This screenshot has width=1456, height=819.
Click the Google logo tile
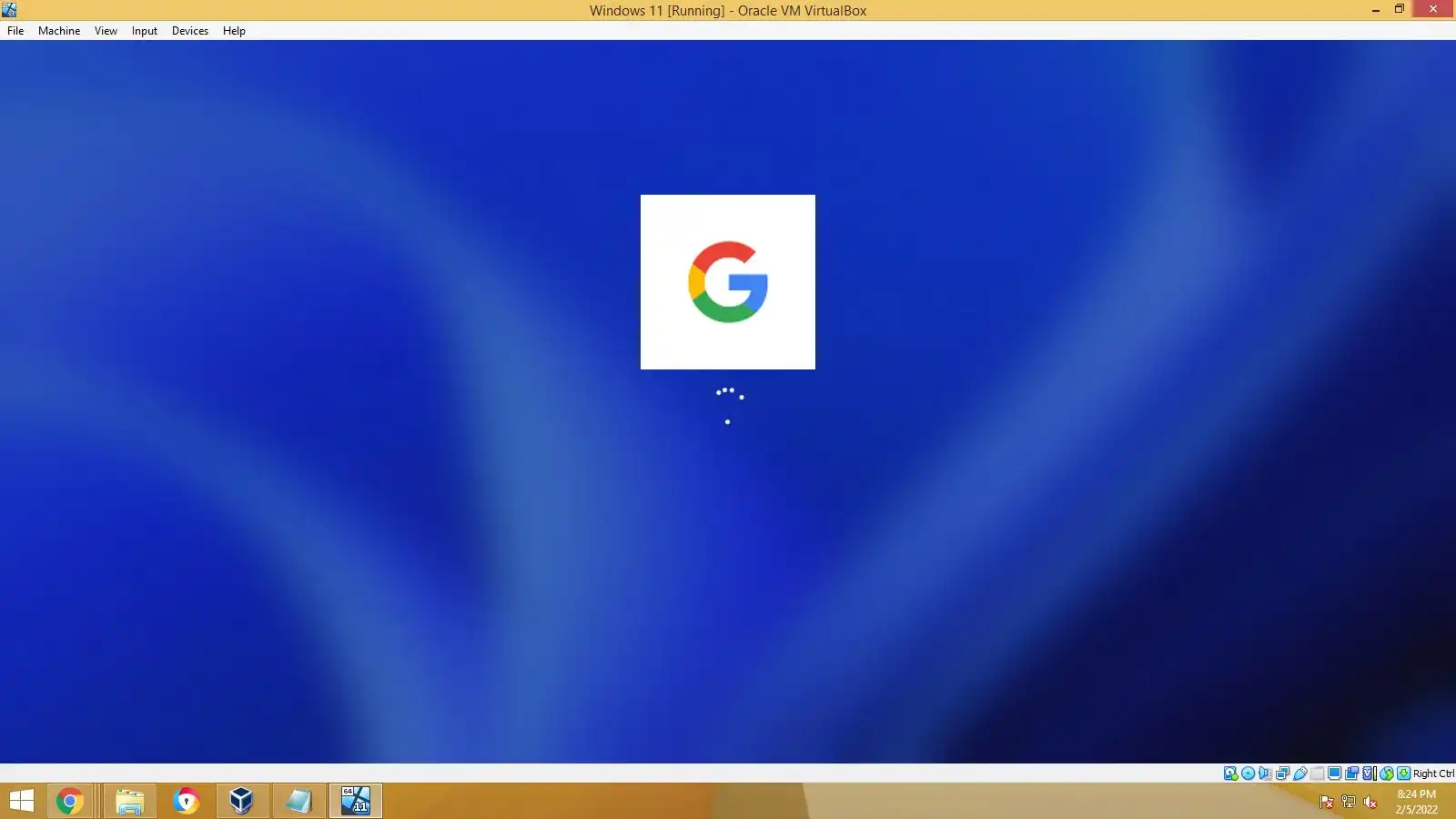tap(728, 282)
